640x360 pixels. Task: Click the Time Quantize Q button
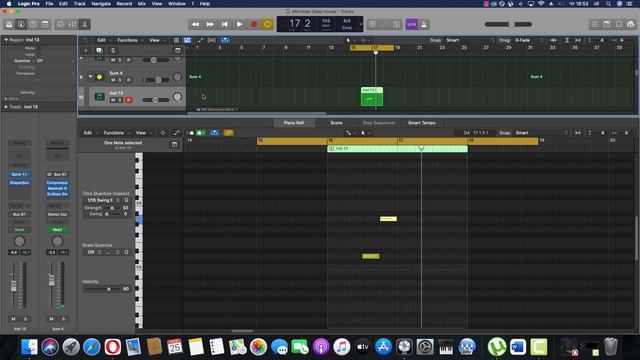[x=126, y=200]
